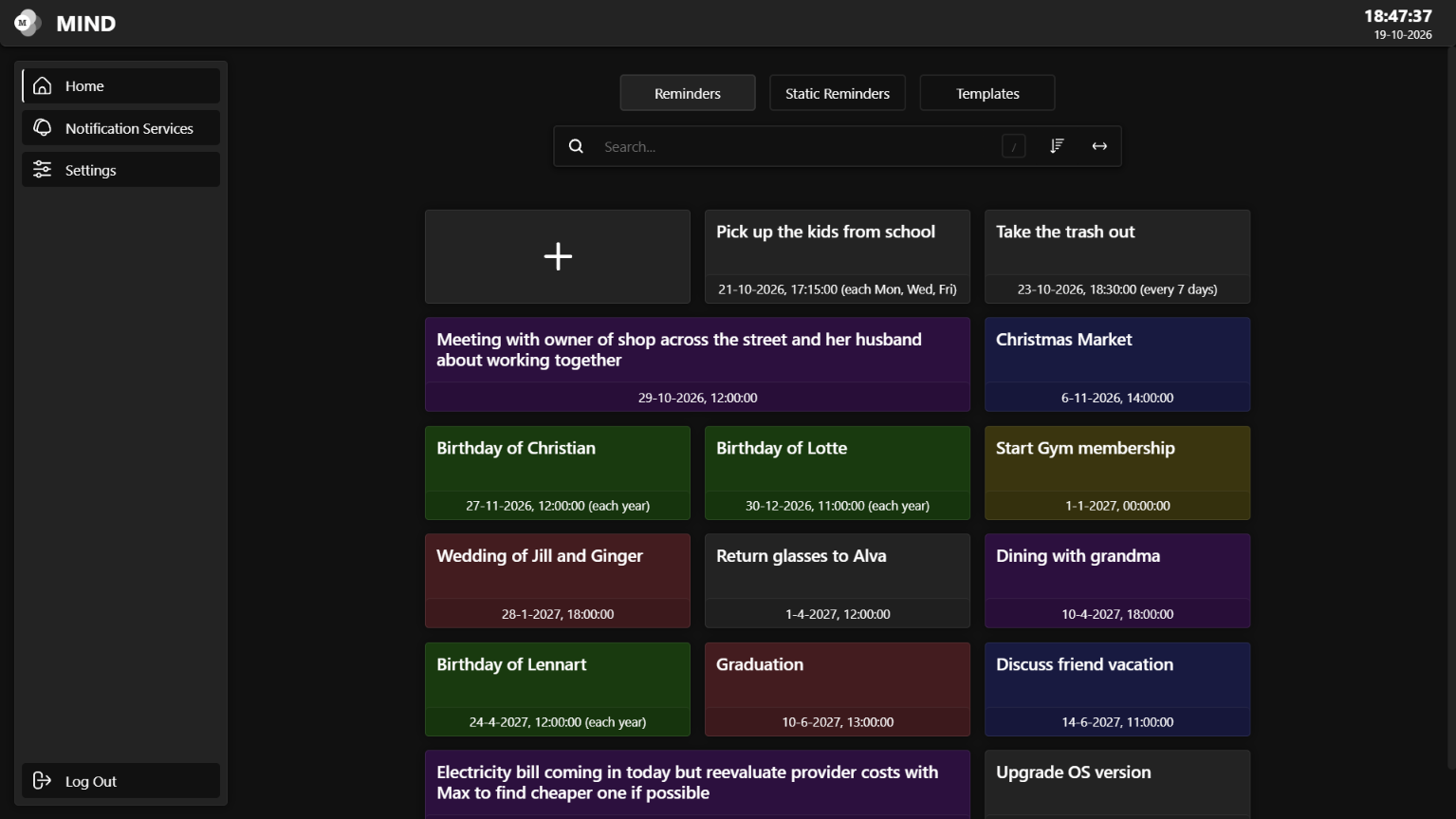The width and height of the screenshot is (1456, 819).
Task: Open 'Wedding of Jill and Ginger' reminder
Action: click(x=558, y=581)
